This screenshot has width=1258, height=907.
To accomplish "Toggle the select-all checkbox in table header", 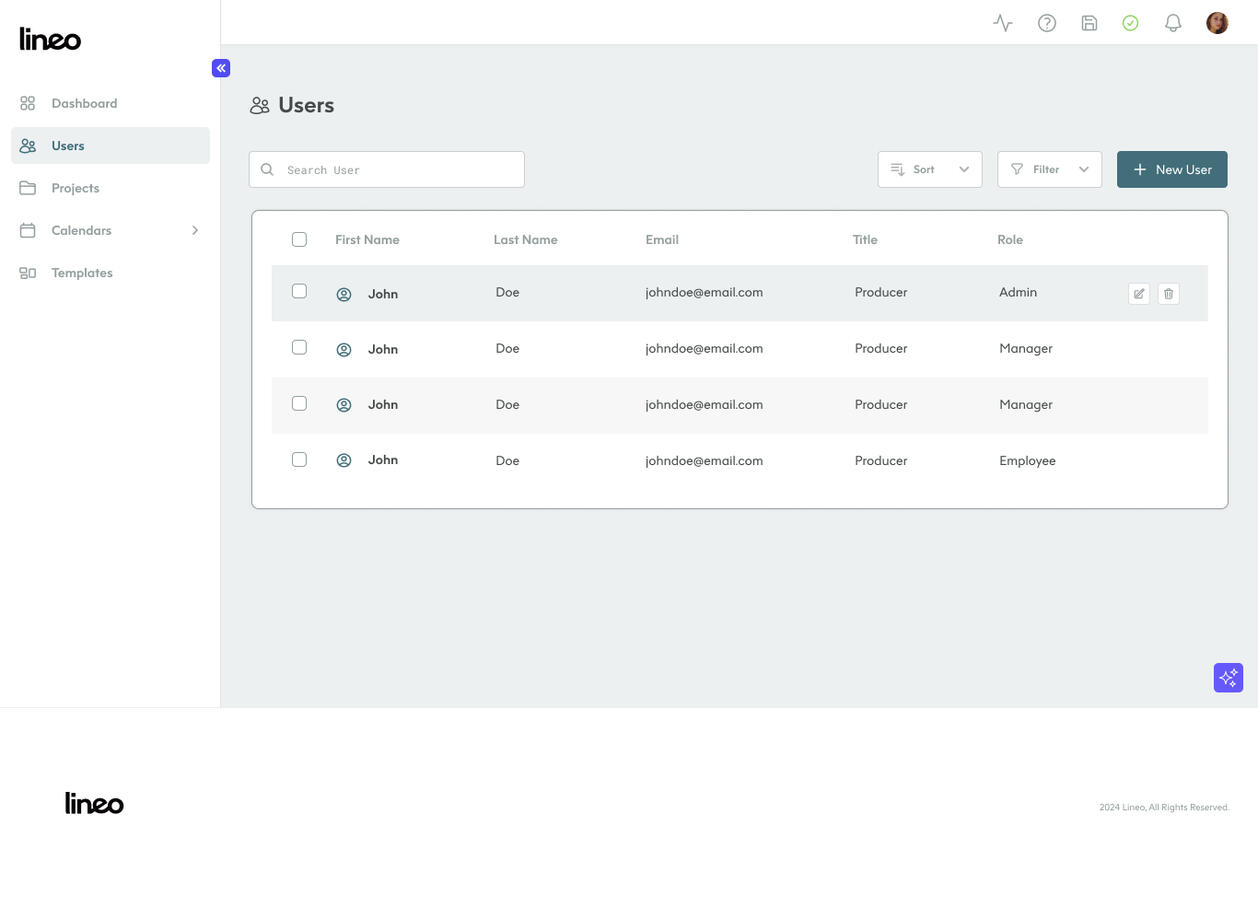I will click(299, 239).
